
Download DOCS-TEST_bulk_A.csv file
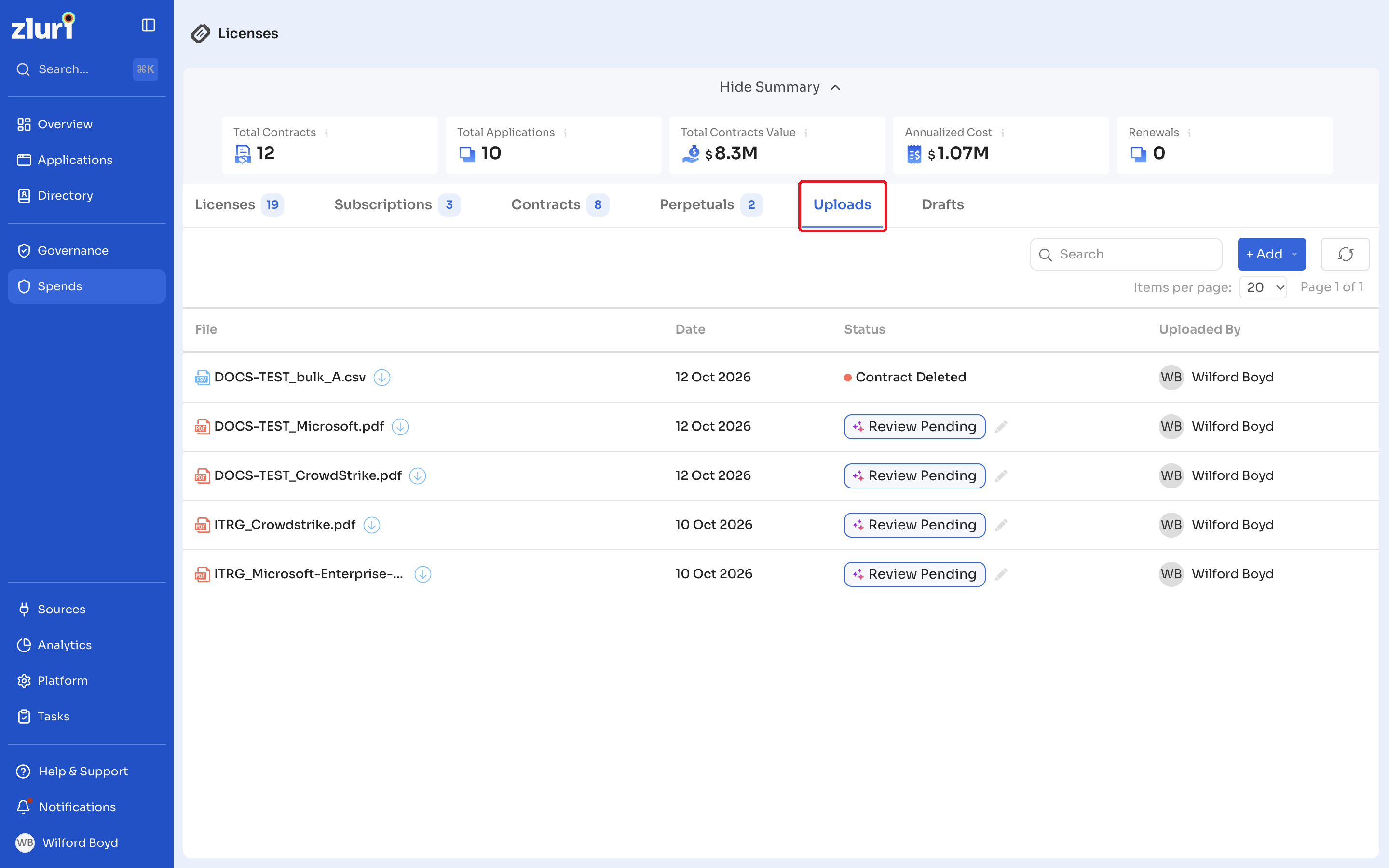381,377
